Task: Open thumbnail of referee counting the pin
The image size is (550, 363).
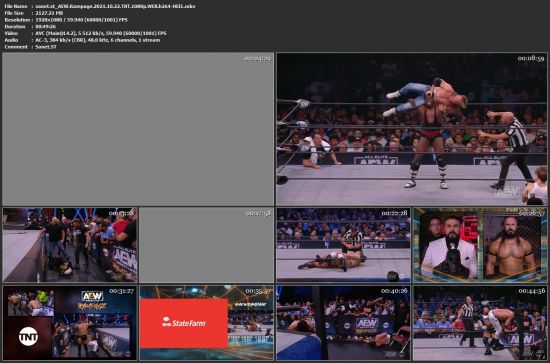Action: (343, 245)
